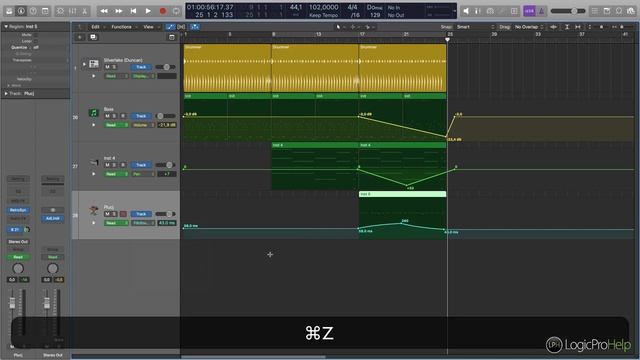
Task: Toggle the Catch playhead button
Action: [195, 27]
